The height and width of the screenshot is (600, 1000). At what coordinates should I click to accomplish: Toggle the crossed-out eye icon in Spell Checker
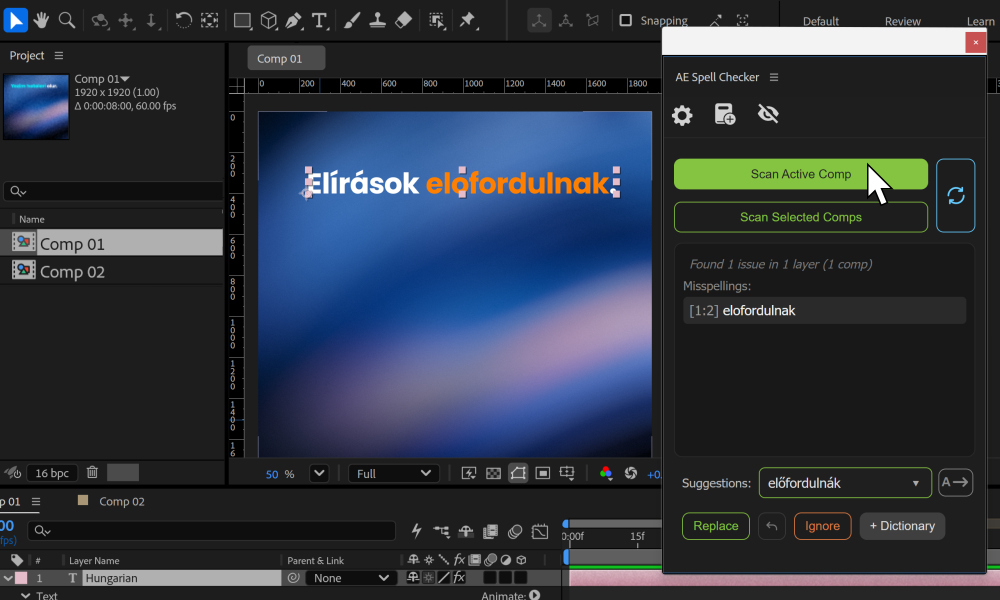pyautogui.click(x=768, y=114)
